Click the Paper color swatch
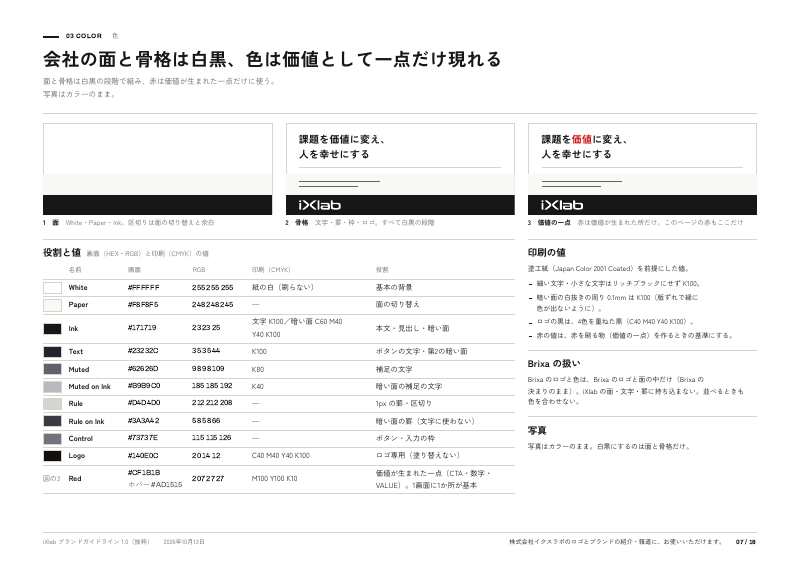This screenshot has height=566, width=800. [52, 305]
